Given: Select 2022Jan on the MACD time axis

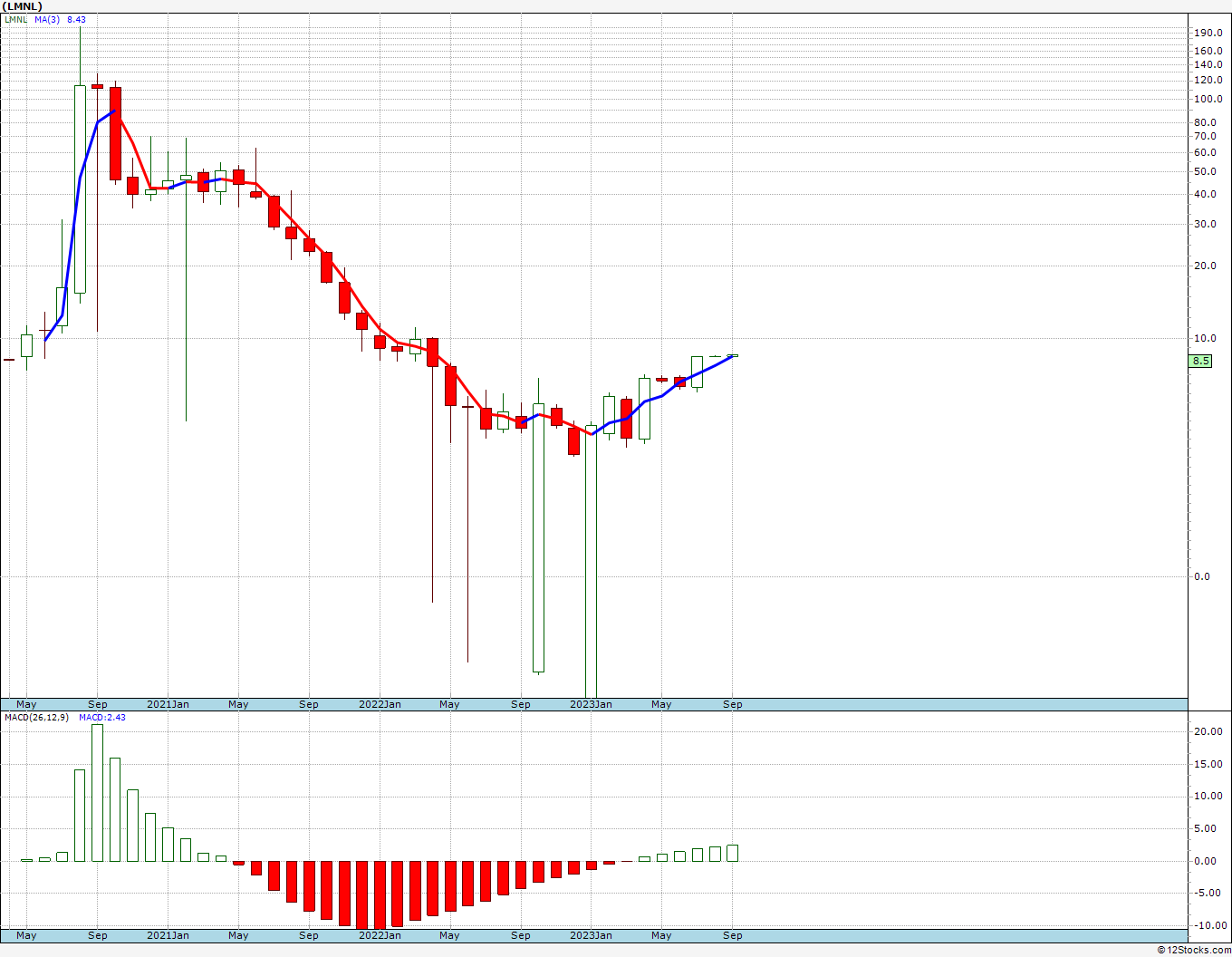Looking at the screenshot, I should [380, 935].
